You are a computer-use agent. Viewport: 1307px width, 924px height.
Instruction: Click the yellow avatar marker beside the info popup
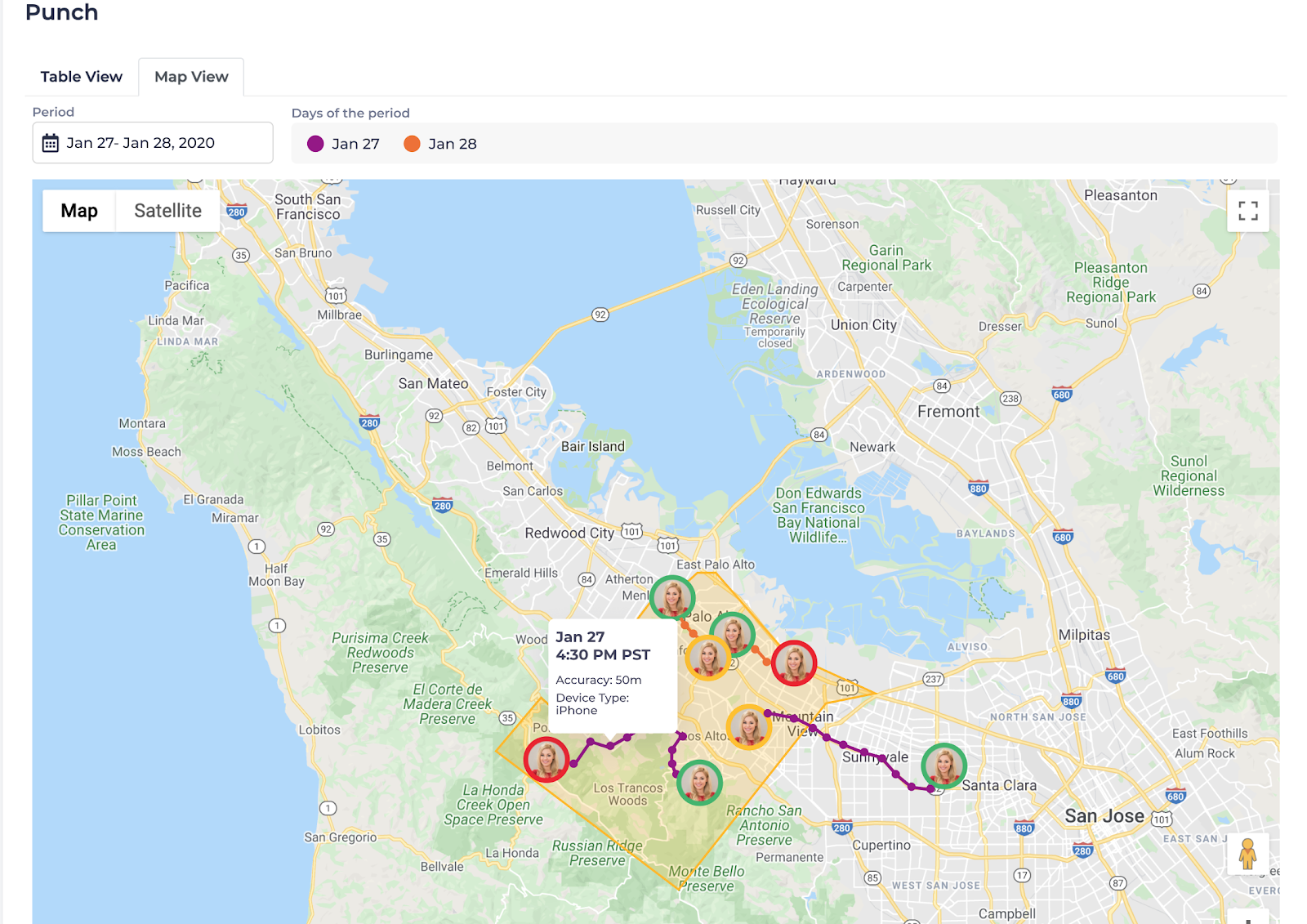tap(707, 658)
